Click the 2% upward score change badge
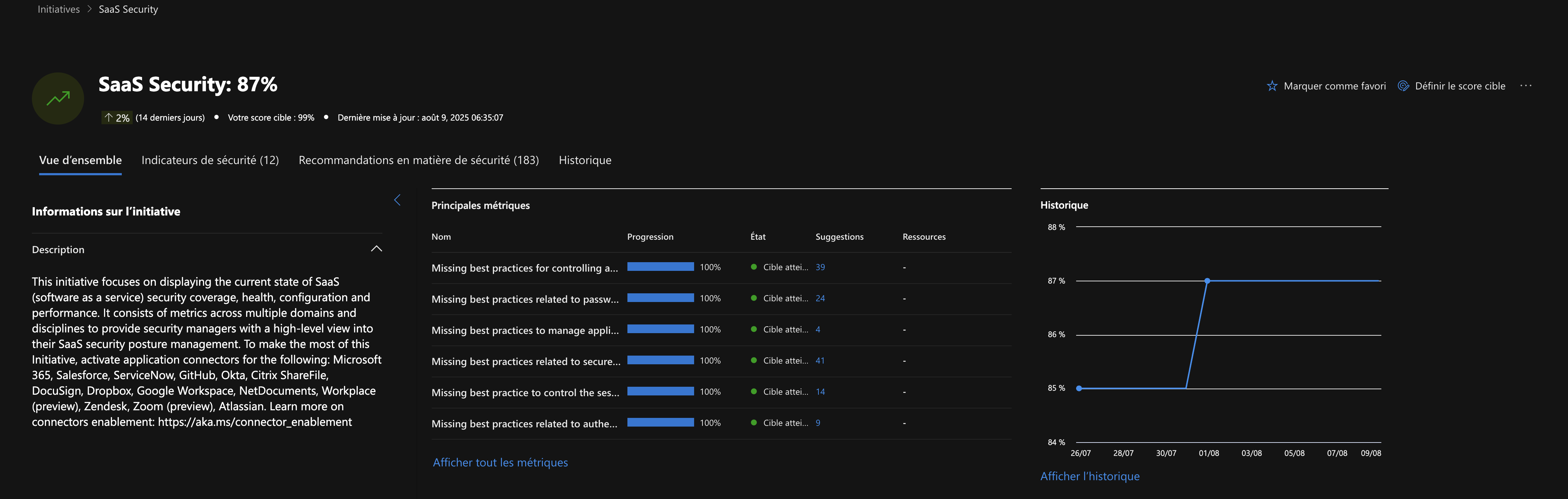The image size is (1568, 499). click(x=116, y=118)
